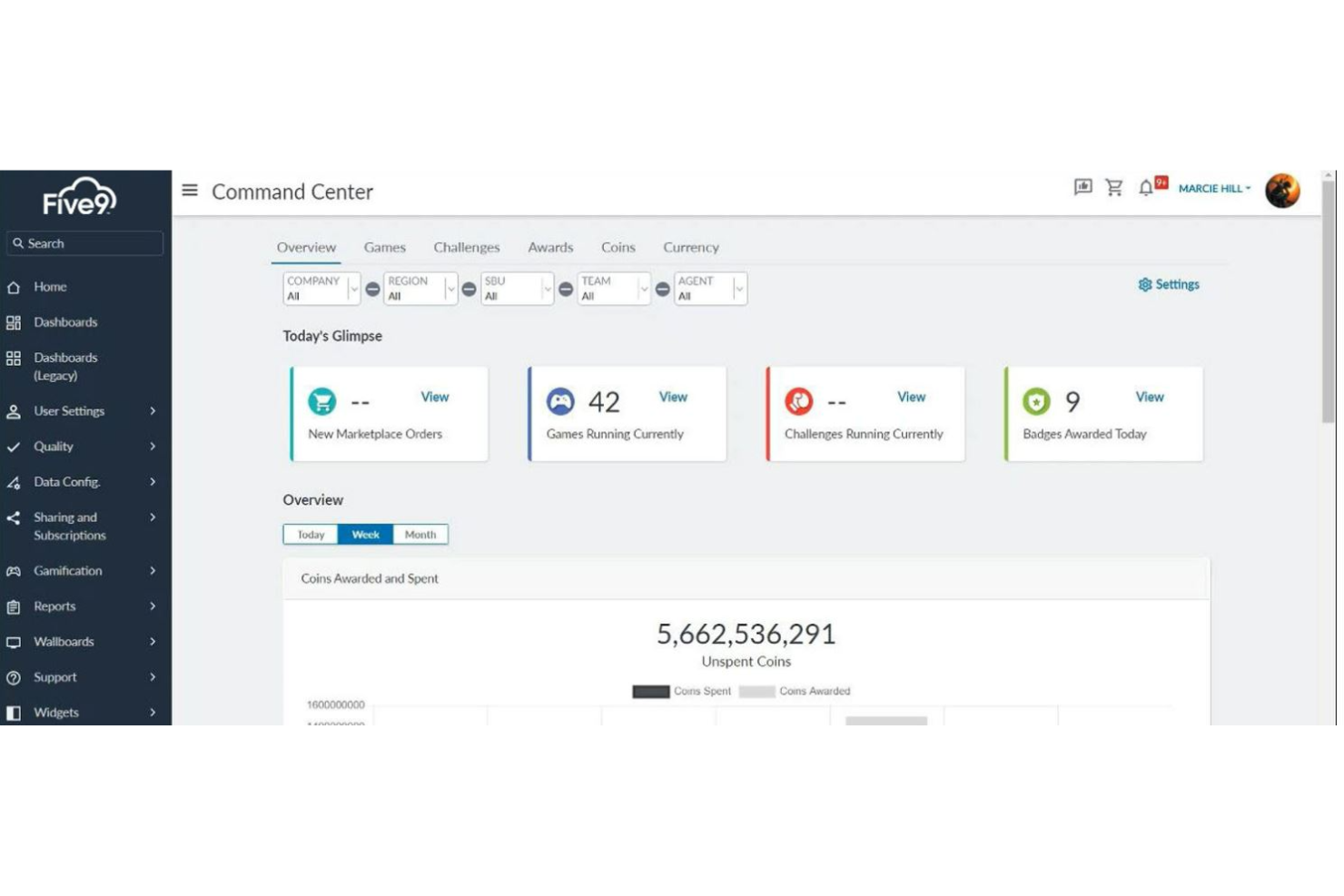Open the AGENT filter dropdown
Screen dimensions: 1344x896
709,289
